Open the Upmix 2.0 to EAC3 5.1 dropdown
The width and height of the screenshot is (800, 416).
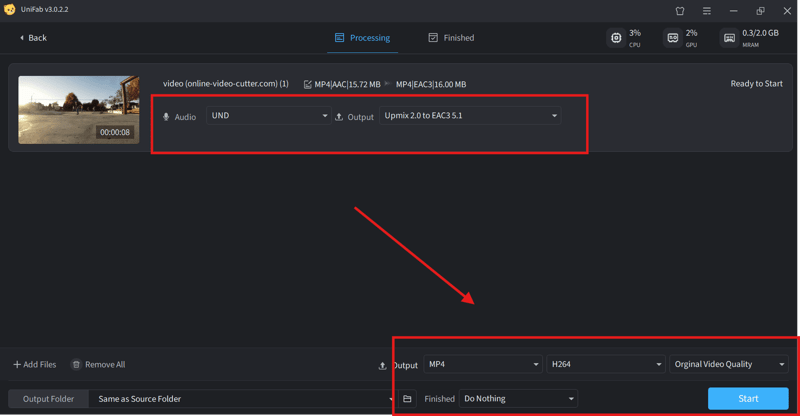click(470, 116)
